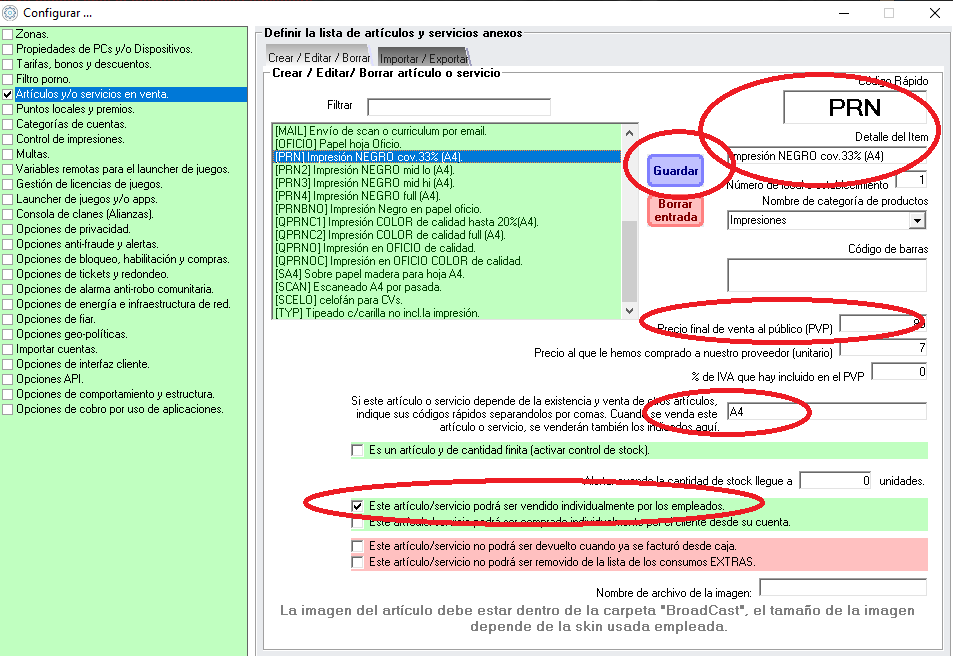Open Opciones geo-políticas section
The width and height of the screenshot is (953, 656).
tap(72, 334)
